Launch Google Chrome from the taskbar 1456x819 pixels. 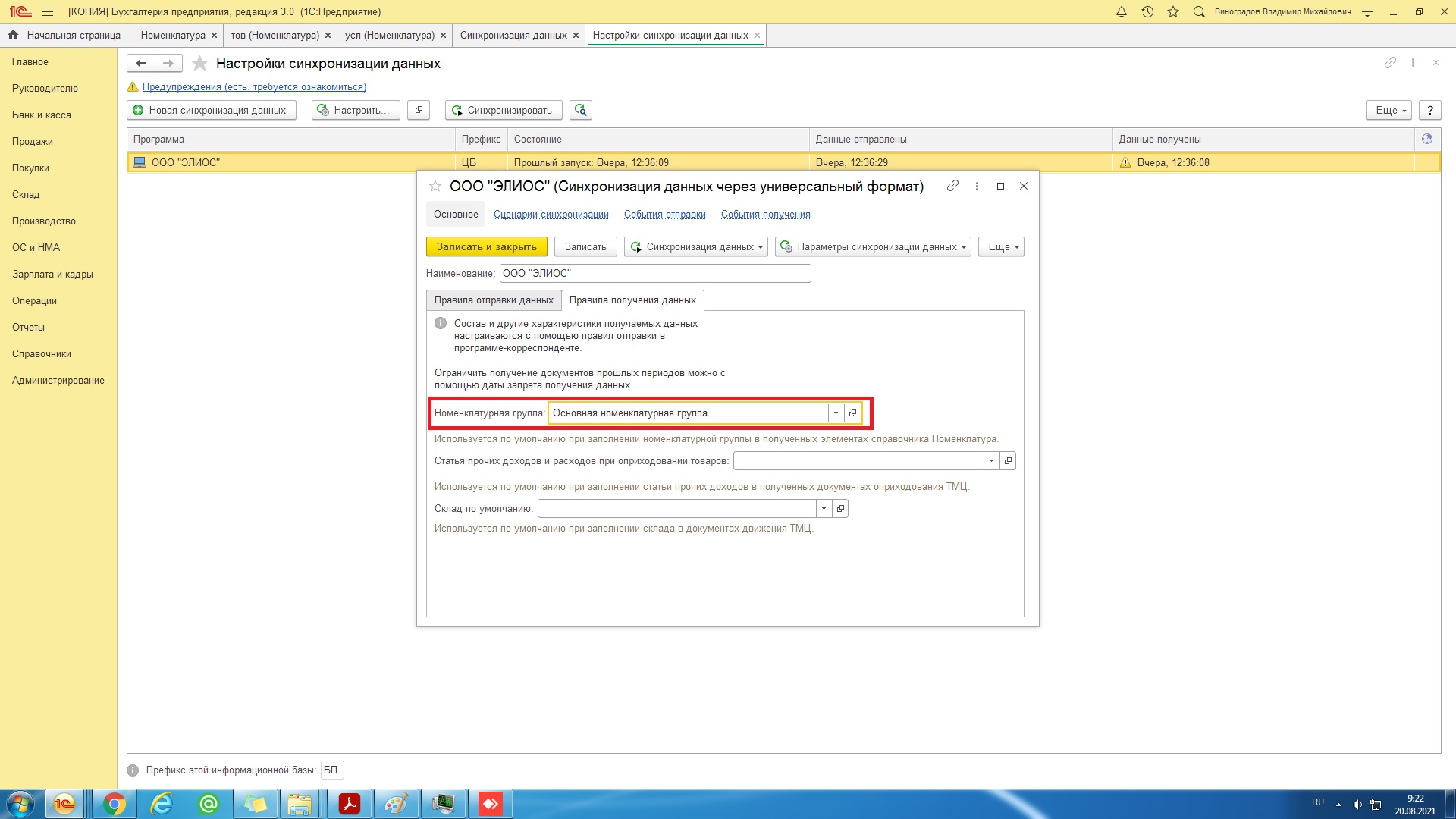[x=115, y=804]
